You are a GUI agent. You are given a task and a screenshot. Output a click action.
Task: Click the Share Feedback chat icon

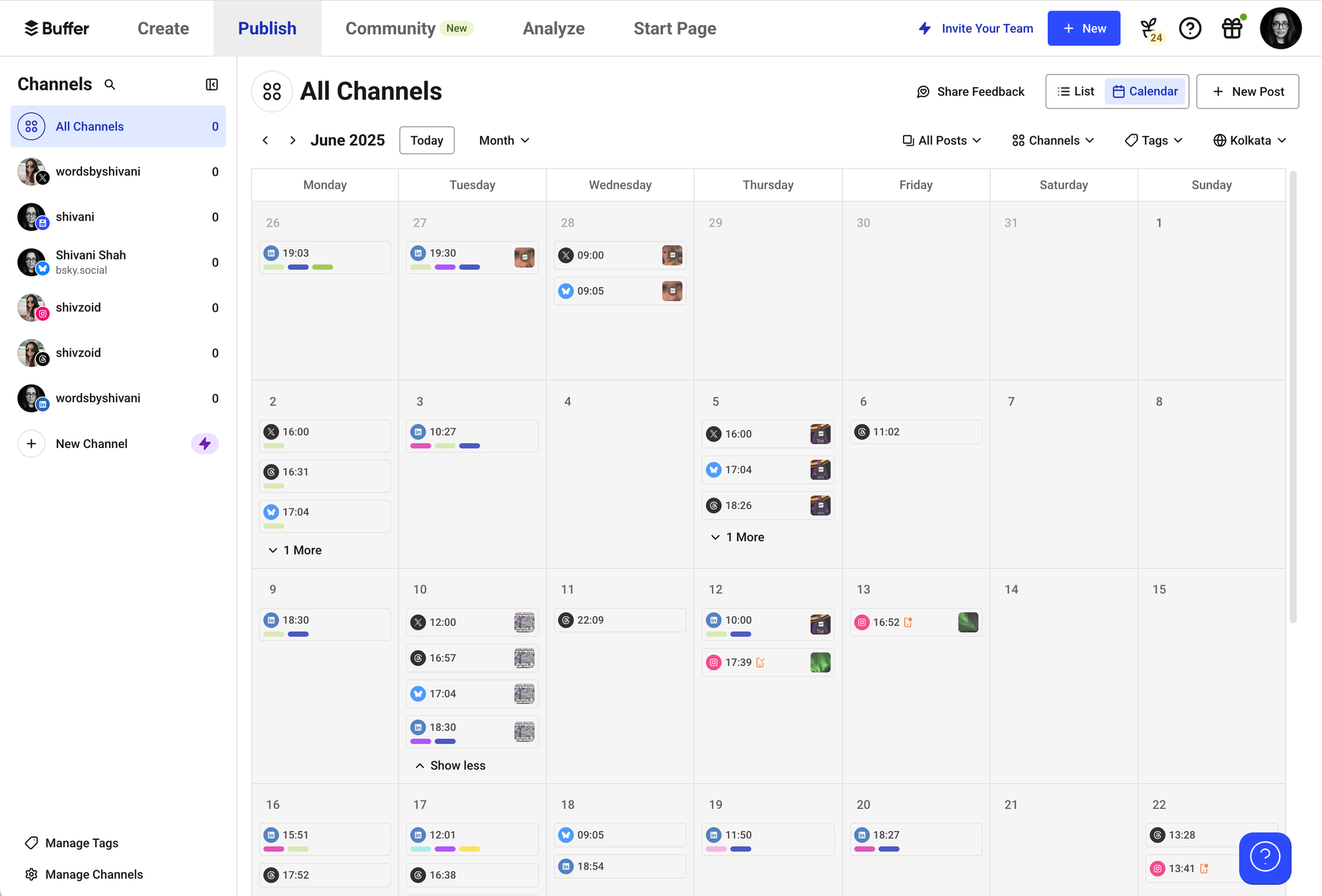point(923,92)
